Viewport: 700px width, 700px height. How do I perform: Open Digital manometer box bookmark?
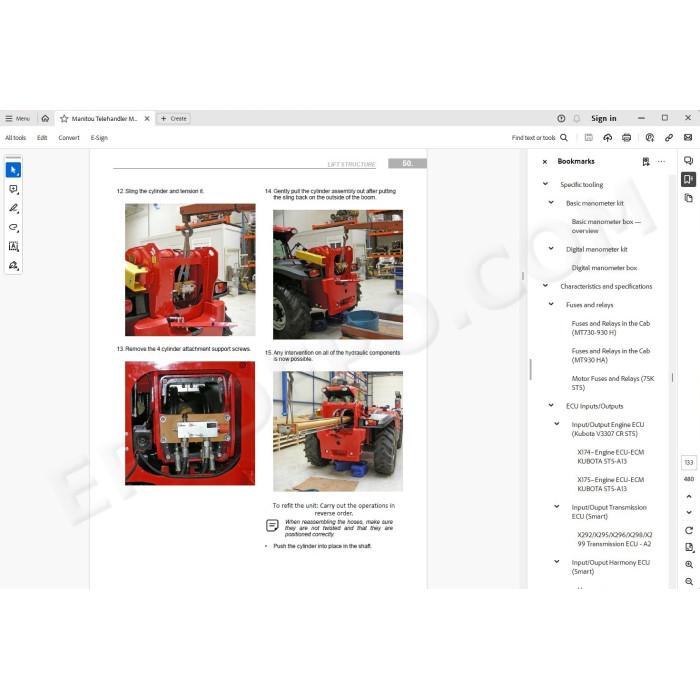(x=604, y=268)
